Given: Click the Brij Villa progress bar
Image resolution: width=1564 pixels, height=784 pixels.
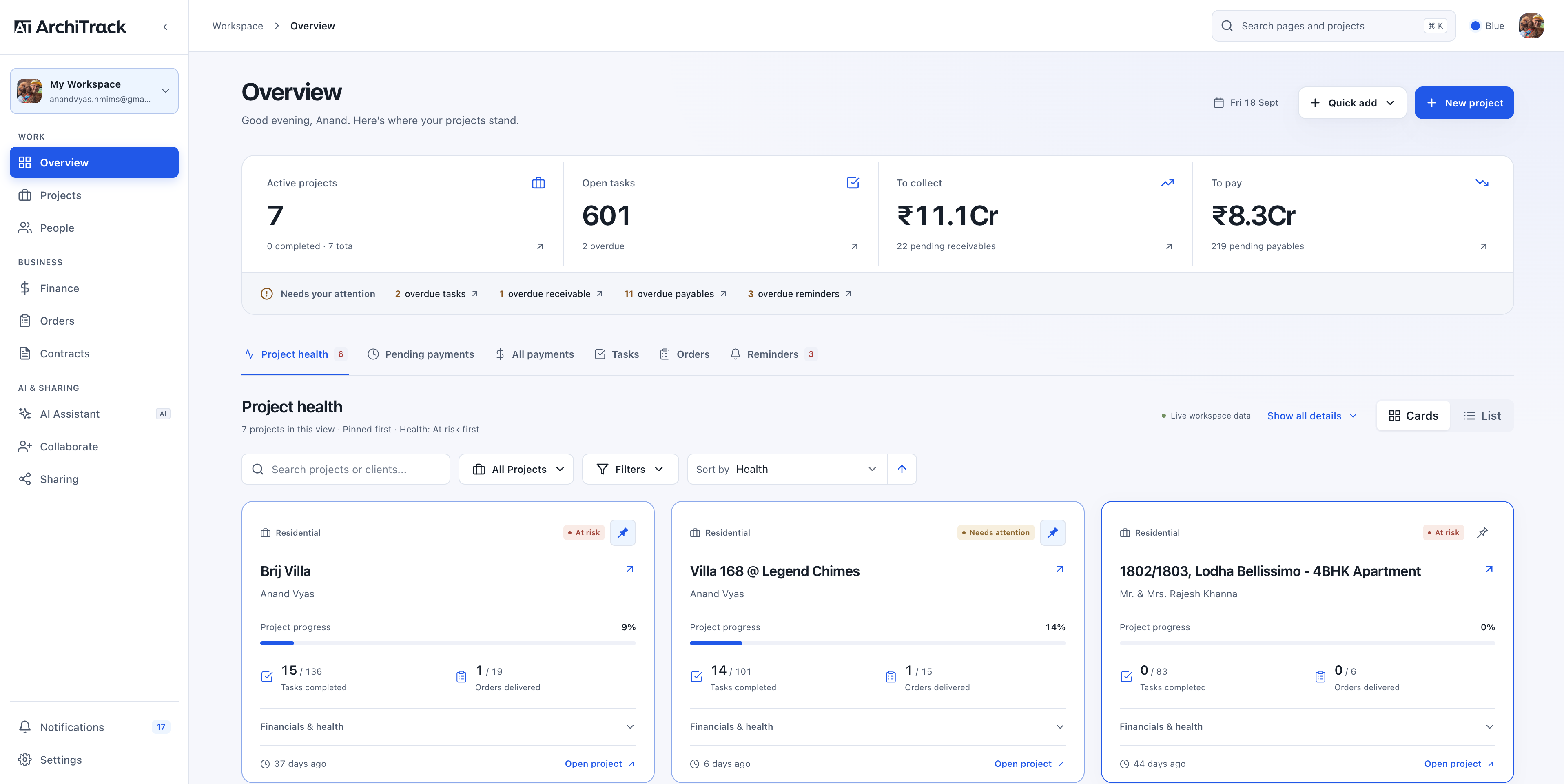Looking at the screenshot, I should coord(447,642).
